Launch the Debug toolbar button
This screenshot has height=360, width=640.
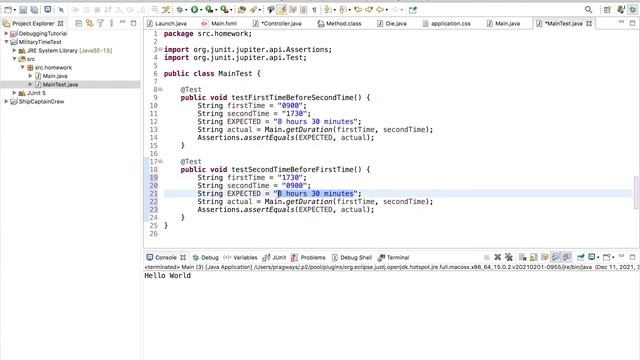pos(180,10)
